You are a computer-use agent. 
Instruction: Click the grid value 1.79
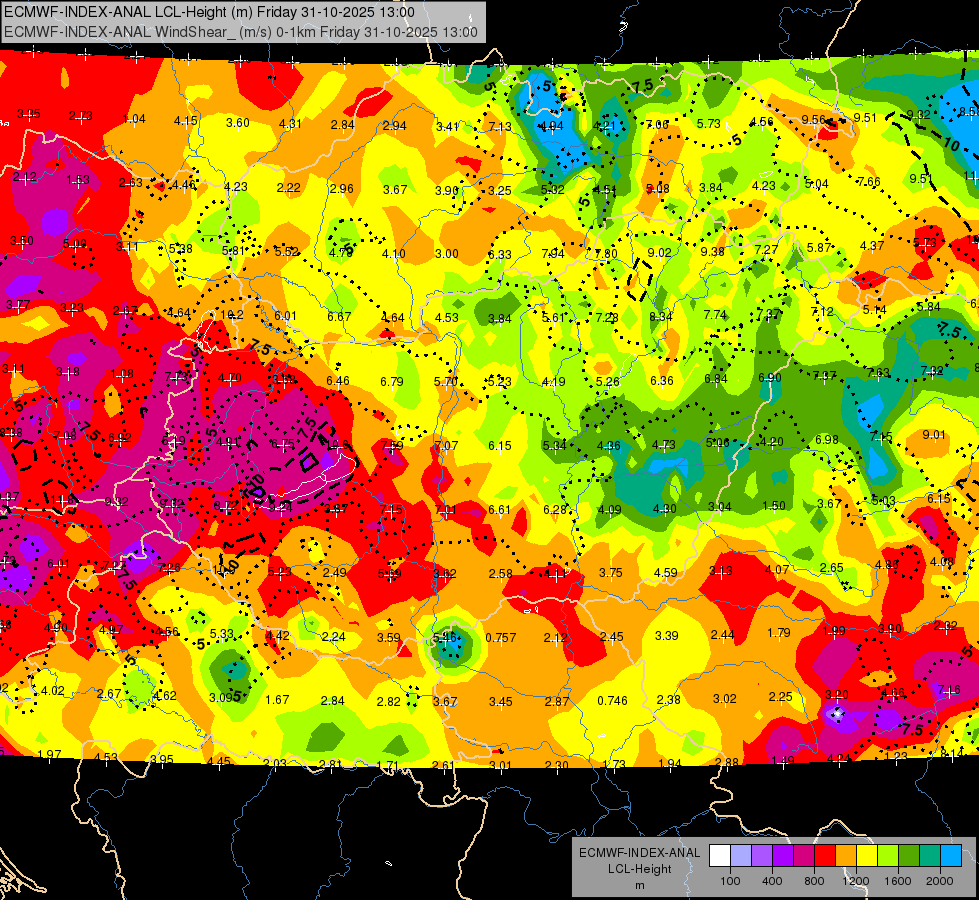coord(779,633)
